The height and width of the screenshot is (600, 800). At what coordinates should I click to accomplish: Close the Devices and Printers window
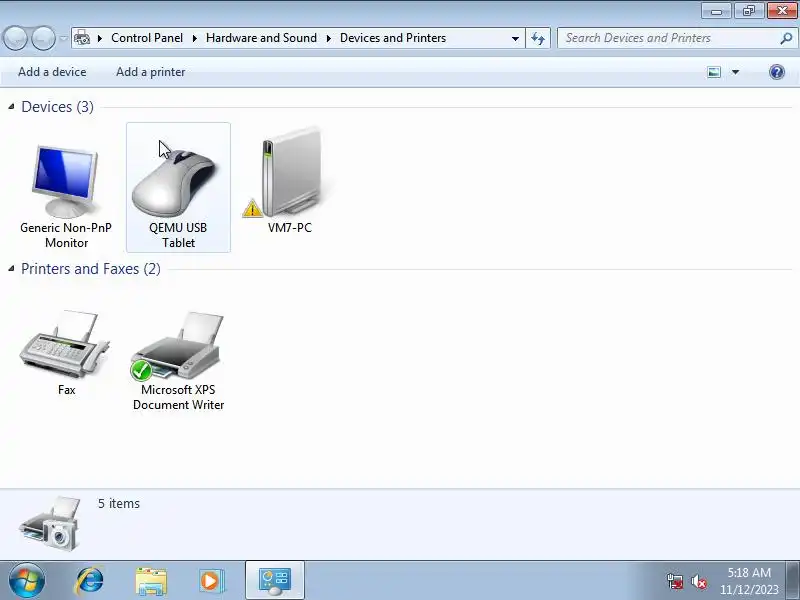(x=782, y=11)
